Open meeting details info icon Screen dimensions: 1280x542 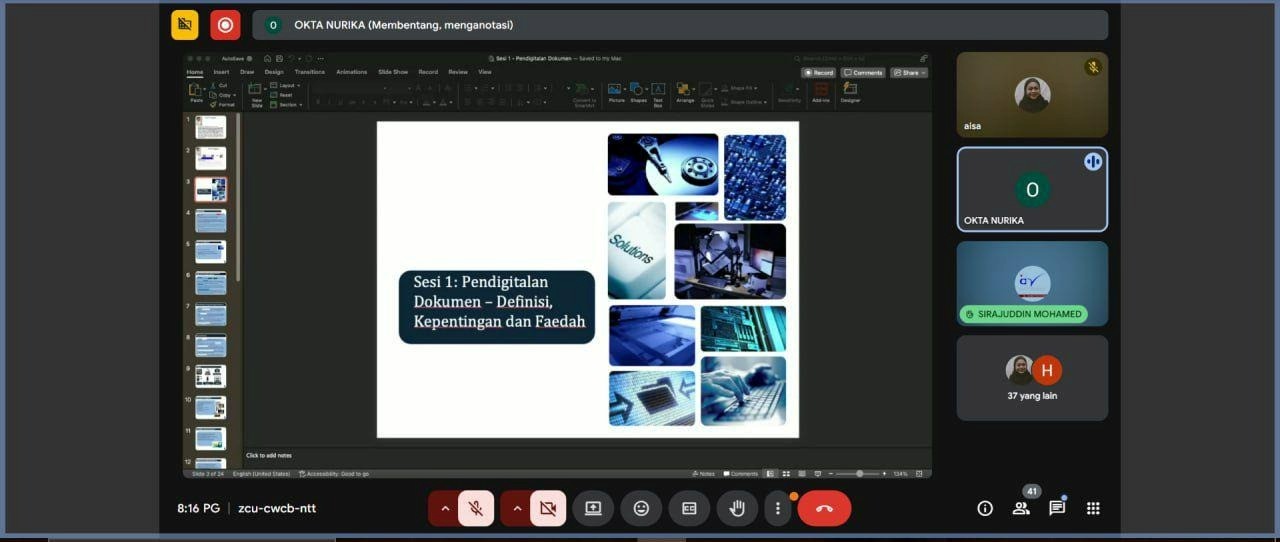(985, 508)
